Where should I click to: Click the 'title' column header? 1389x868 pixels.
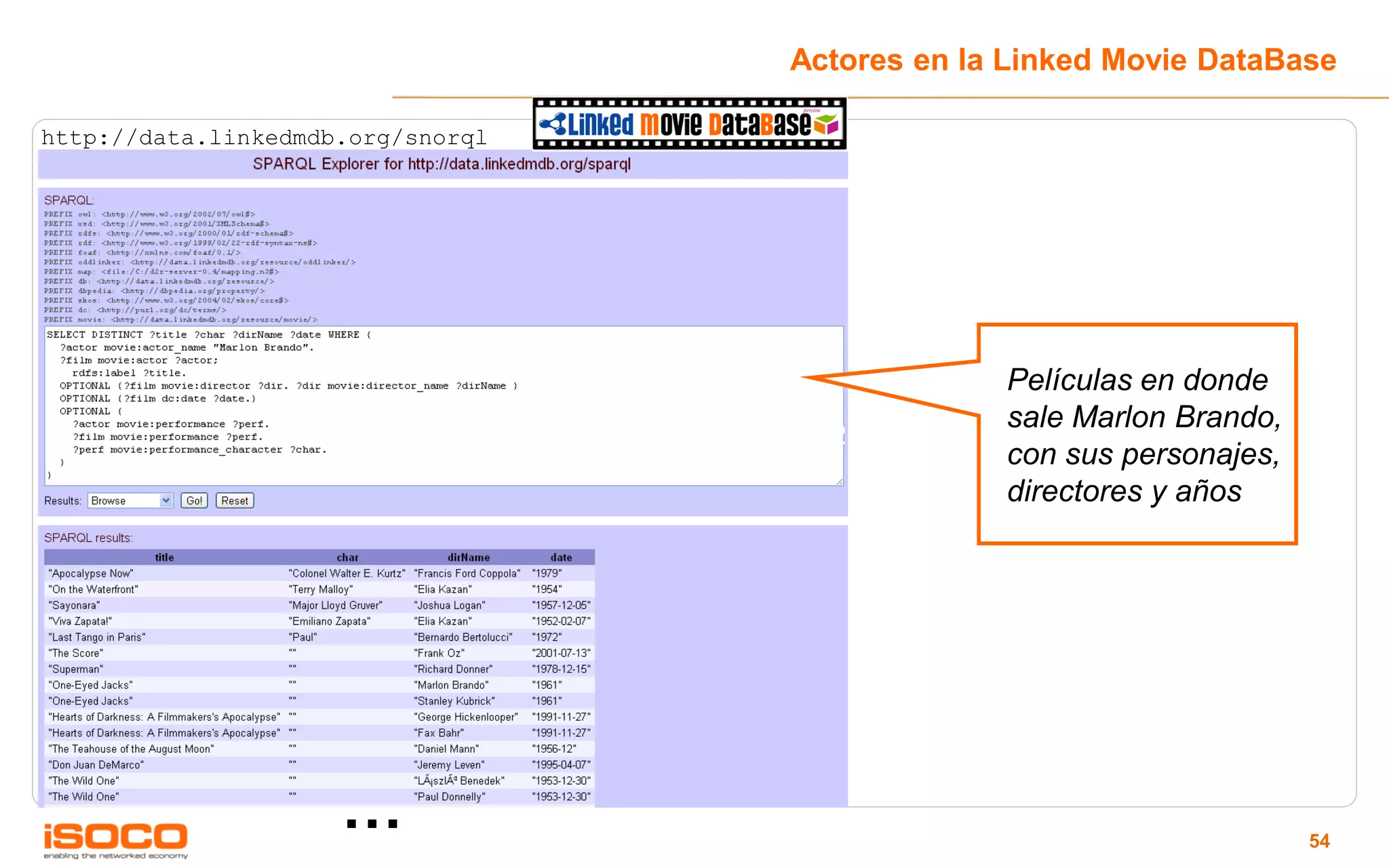click(164, 557)
